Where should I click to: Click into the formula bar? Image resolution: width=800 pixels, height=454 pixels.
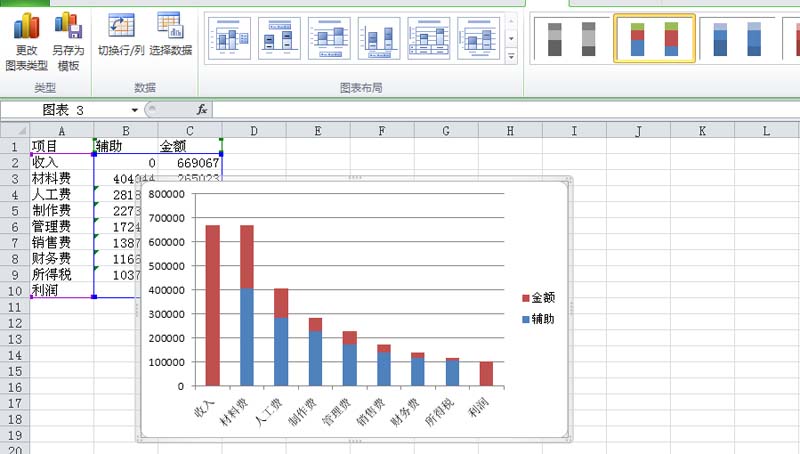tap(505, 110)
